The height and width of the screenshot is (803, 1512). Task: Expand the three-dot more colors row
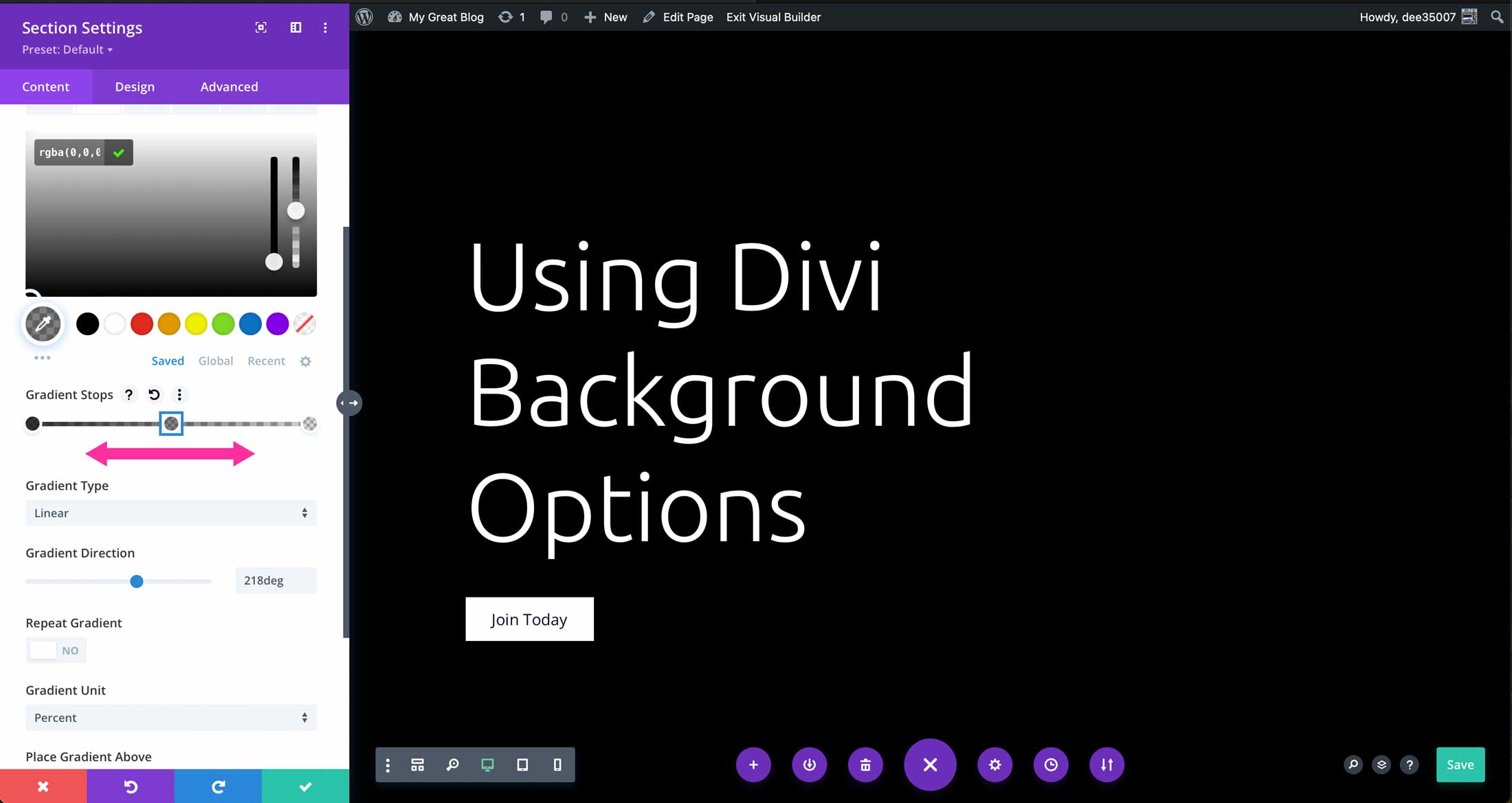coord(42,357)
